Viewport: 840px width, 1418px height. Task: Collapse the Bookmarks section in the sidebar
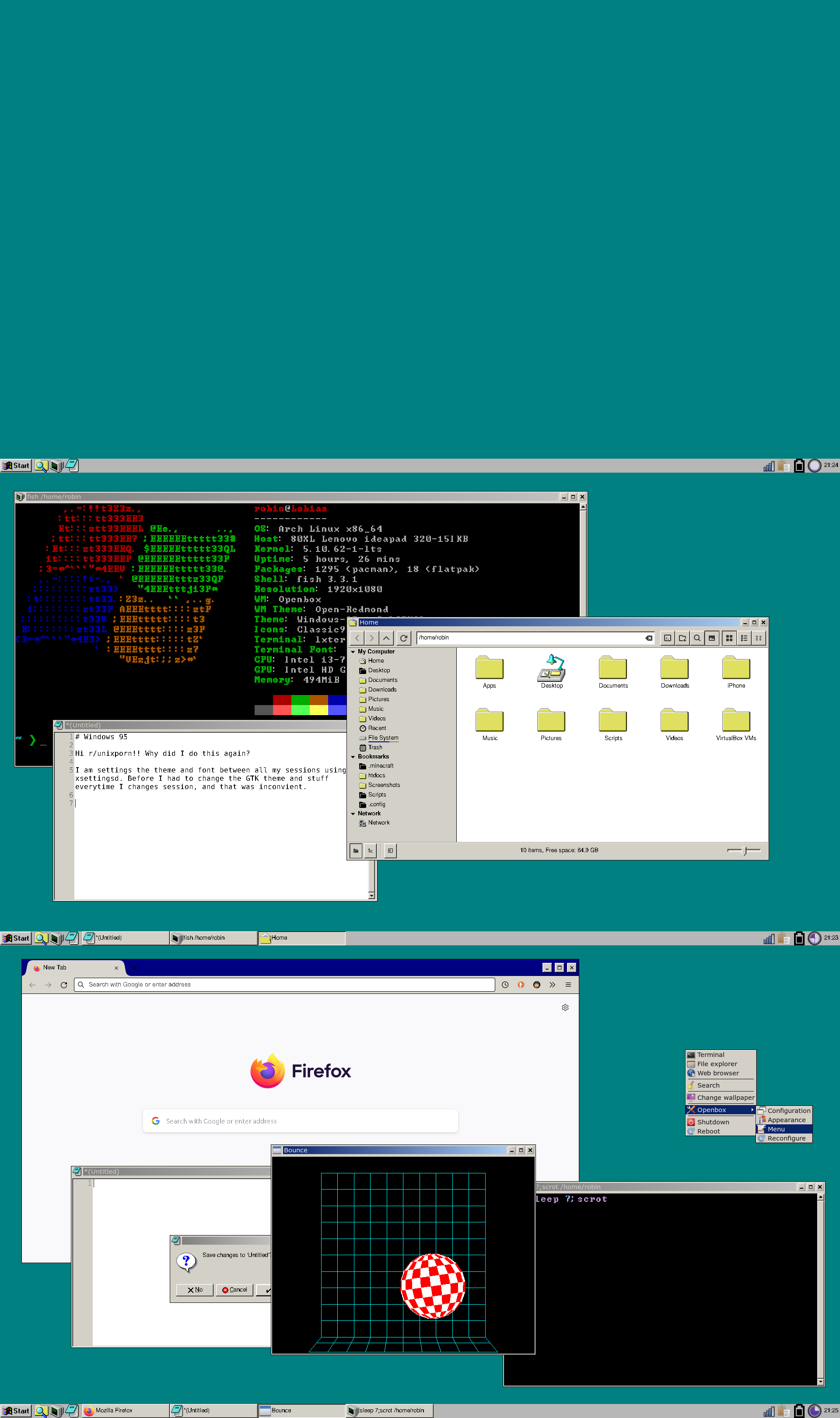353,756
